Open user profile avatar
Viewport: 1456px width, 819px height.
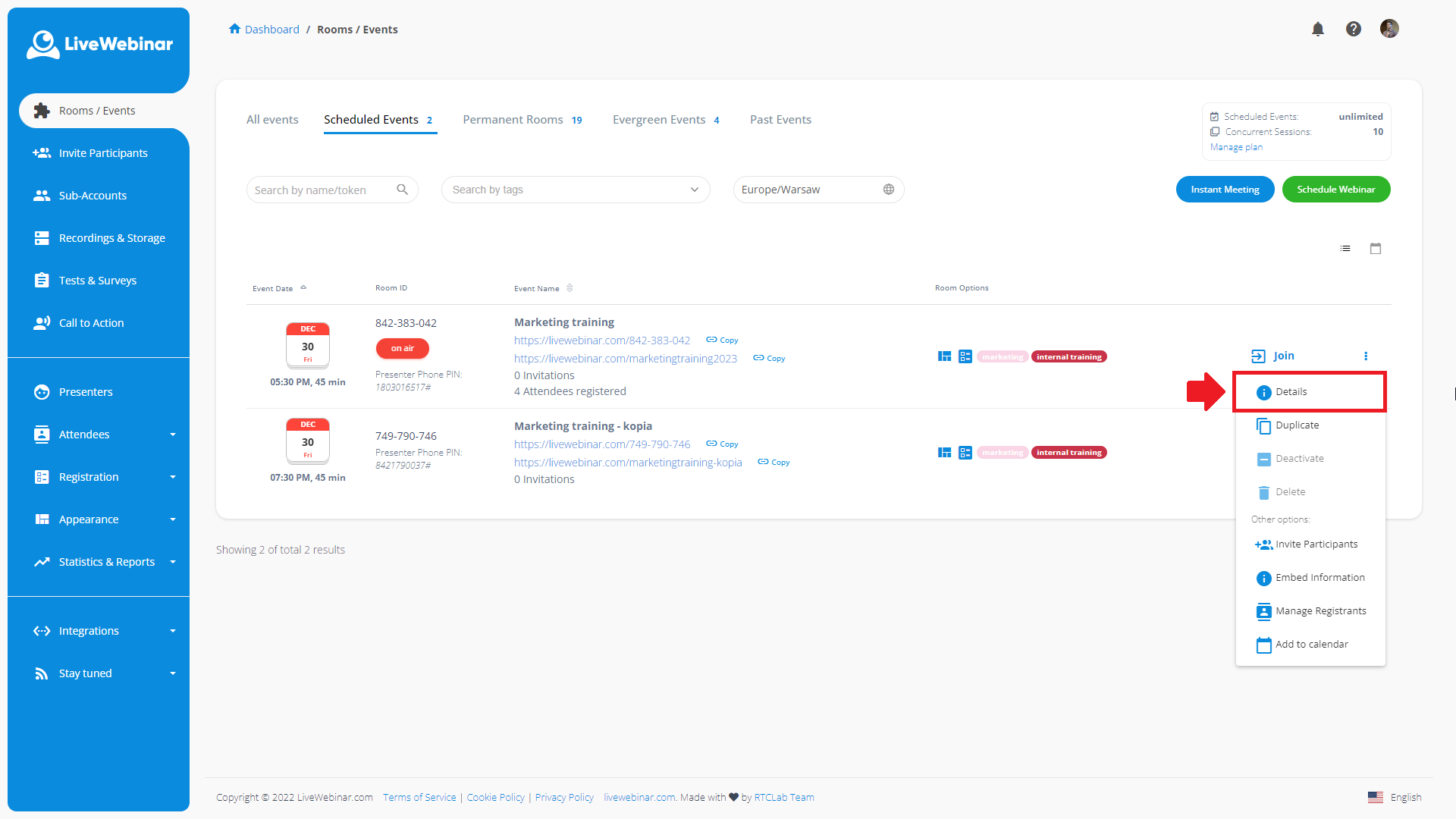pos(1389,29)
